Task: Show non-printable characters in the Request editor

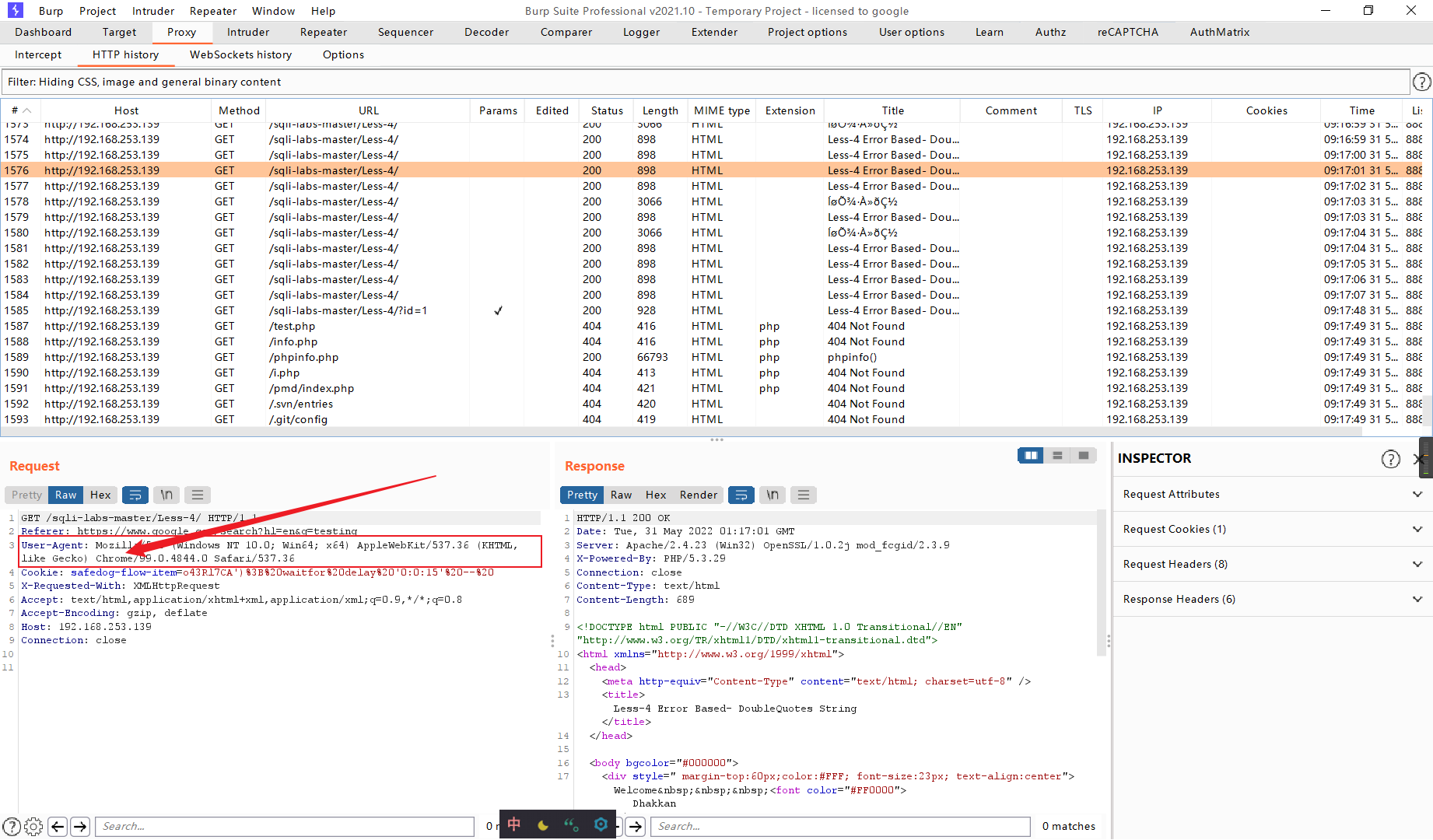Action: [166, 495]
